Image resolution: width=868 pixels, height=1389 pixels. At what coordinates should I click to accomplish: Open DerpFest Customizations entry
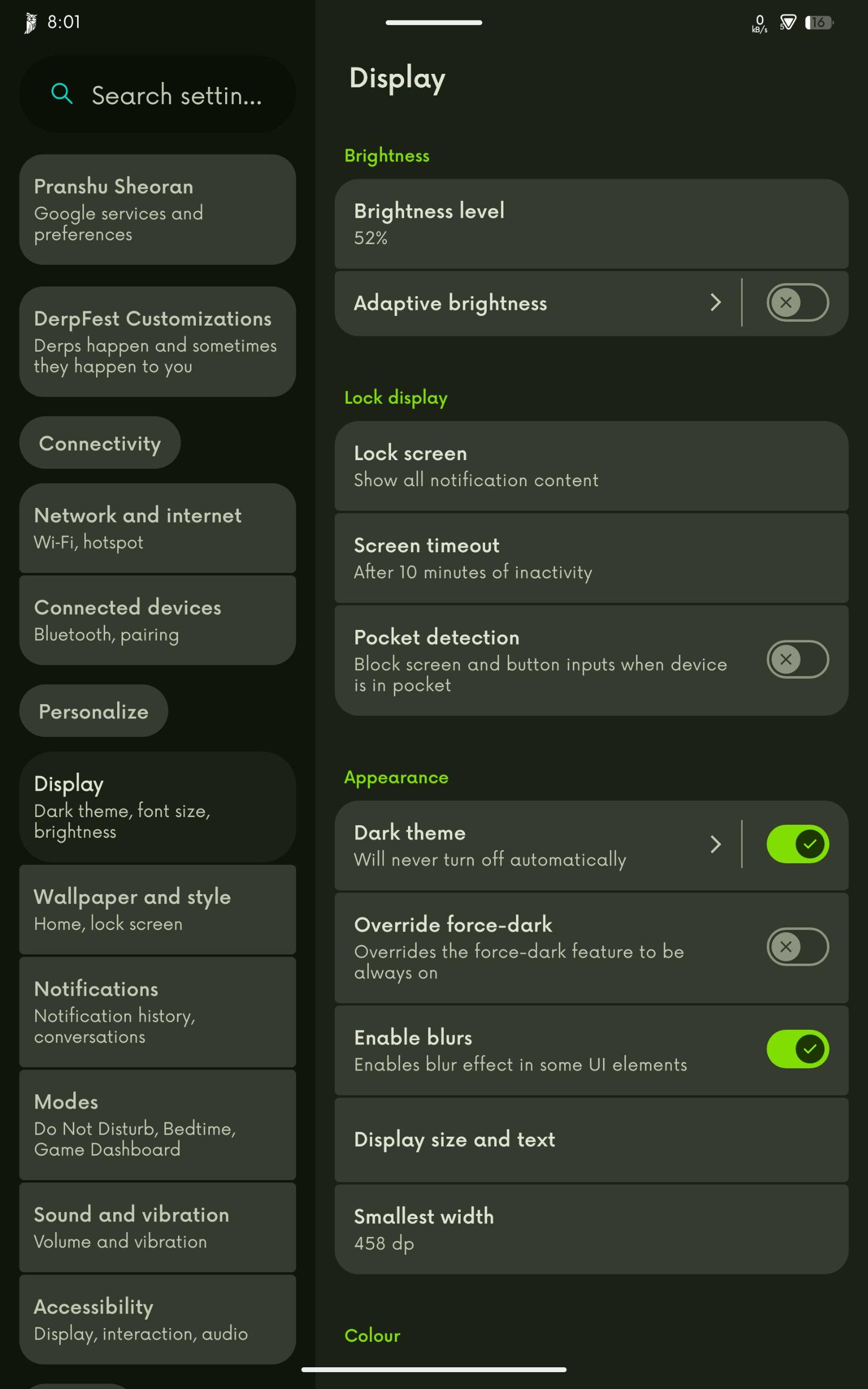(157, 341)
